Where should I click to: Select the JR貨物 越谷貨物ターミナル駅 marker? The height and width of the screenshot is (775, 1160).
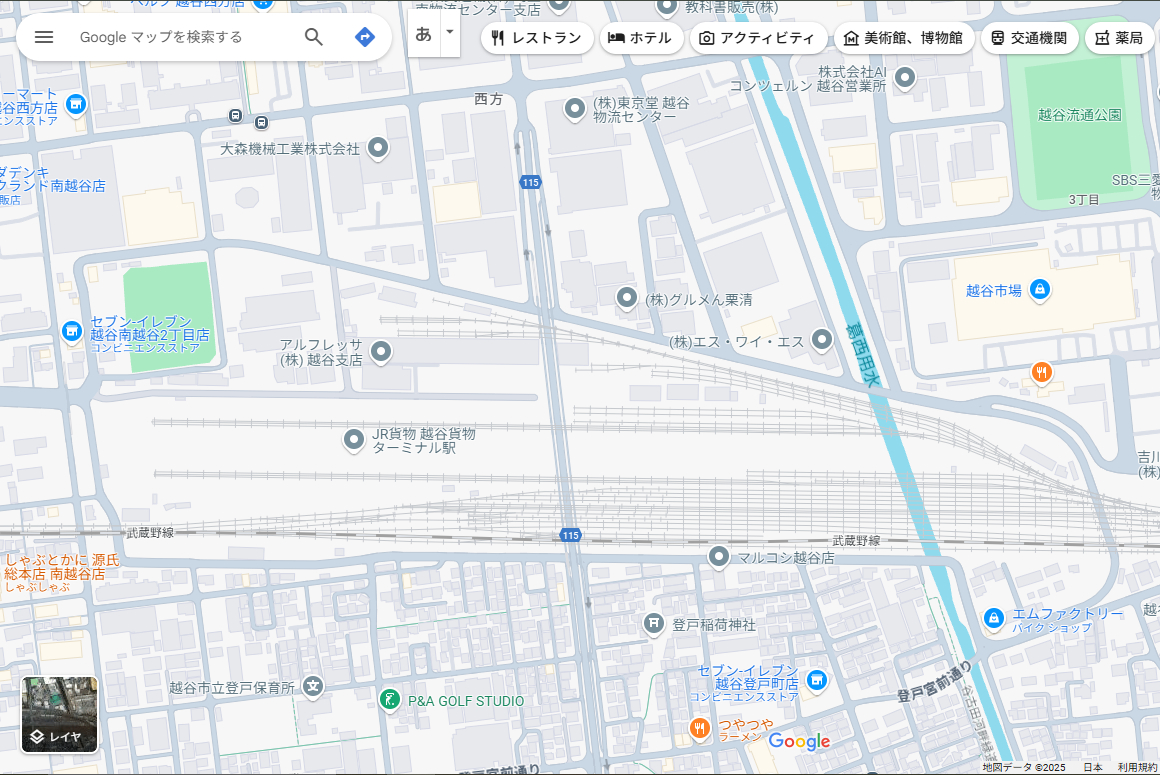(353, 440)
